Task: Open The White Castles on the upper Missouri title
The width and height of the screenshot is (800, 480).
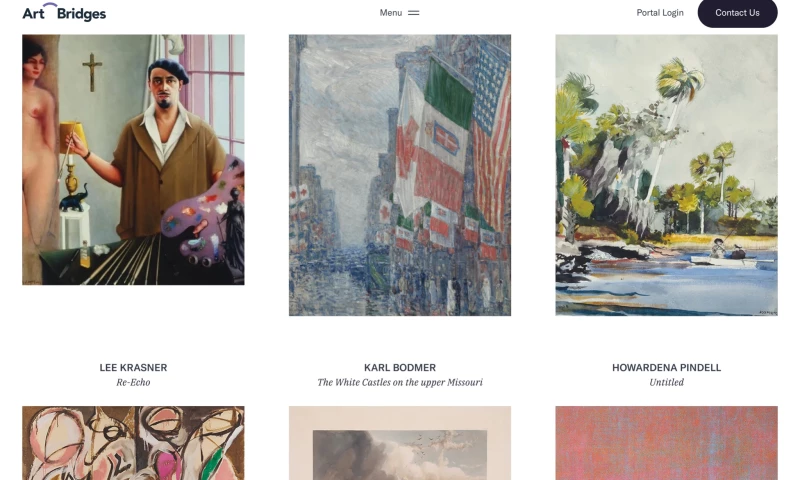Action: point(399,382)
